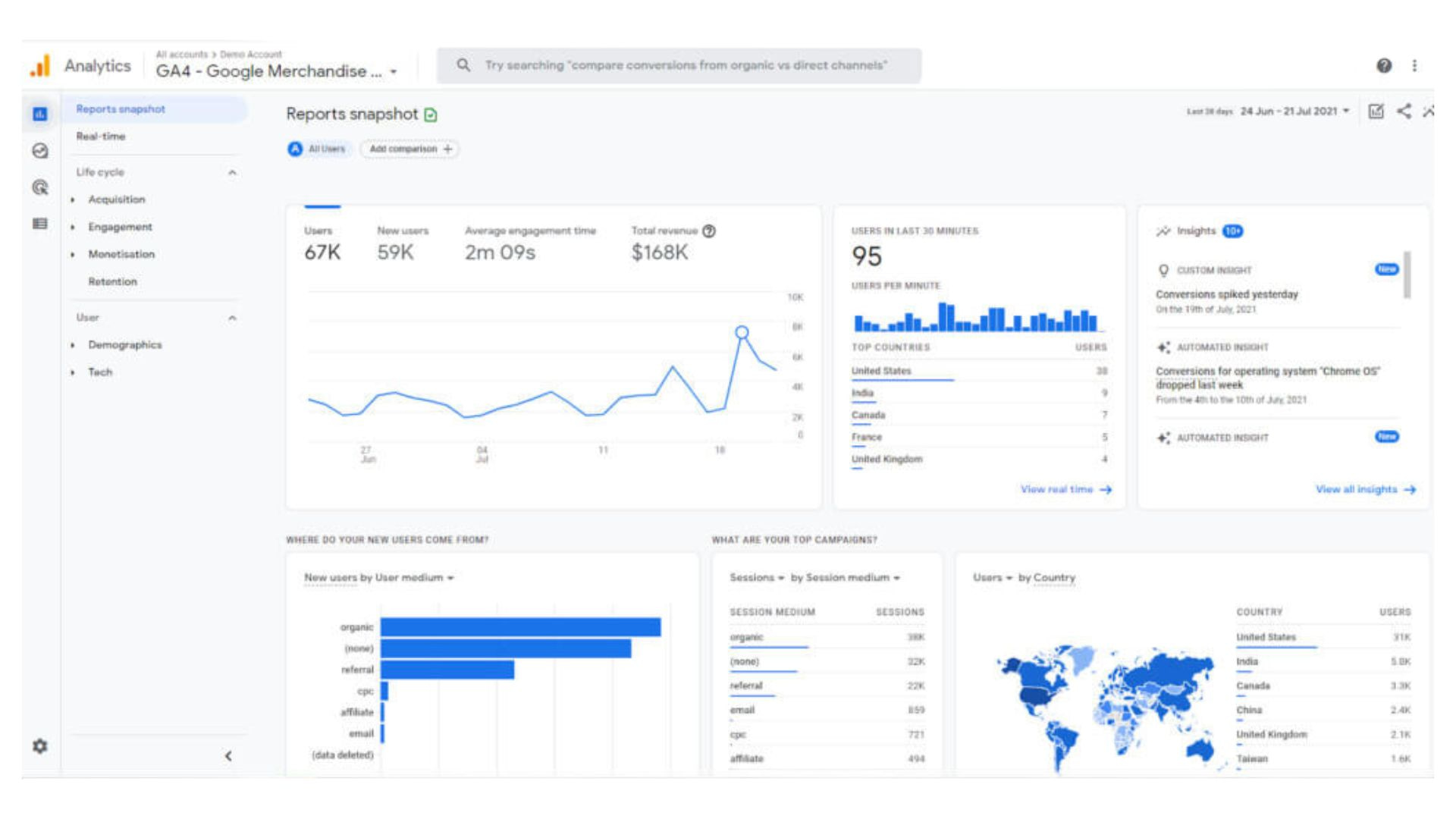This screenshot has width=1456, height=819.
Task: Click the first New badge in Insights
Action: [1386, 270]
